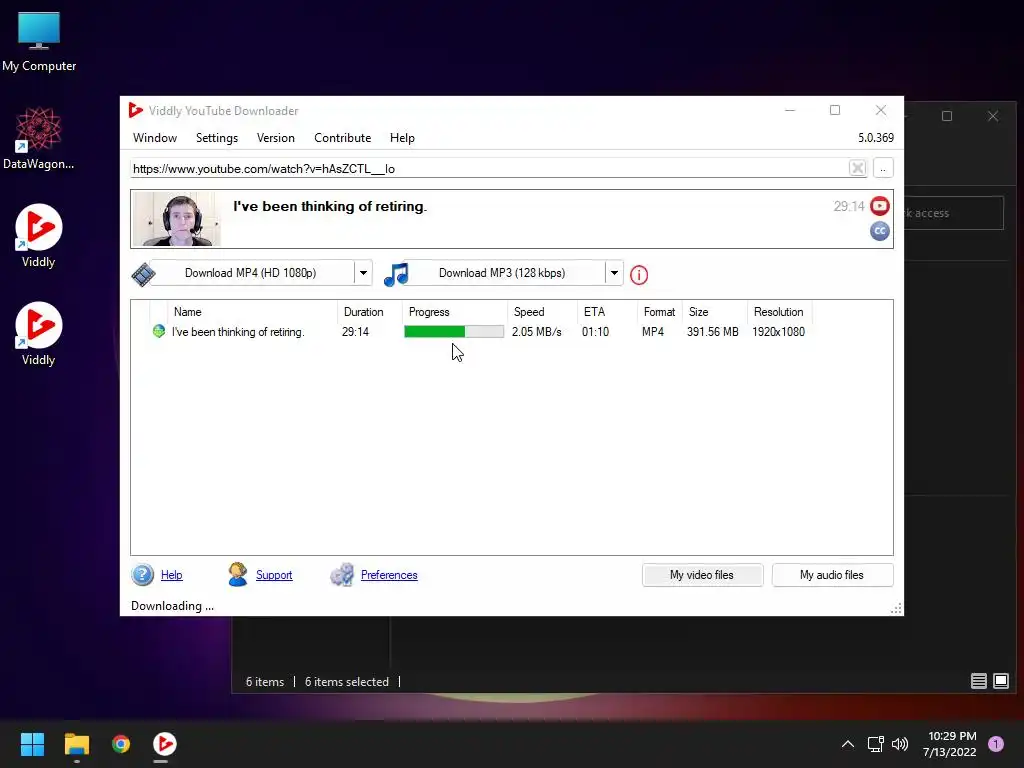This screenshot has width=1024, height=768.
Task: Clear the URL with the X icon
Action: (x=857, y=168)
